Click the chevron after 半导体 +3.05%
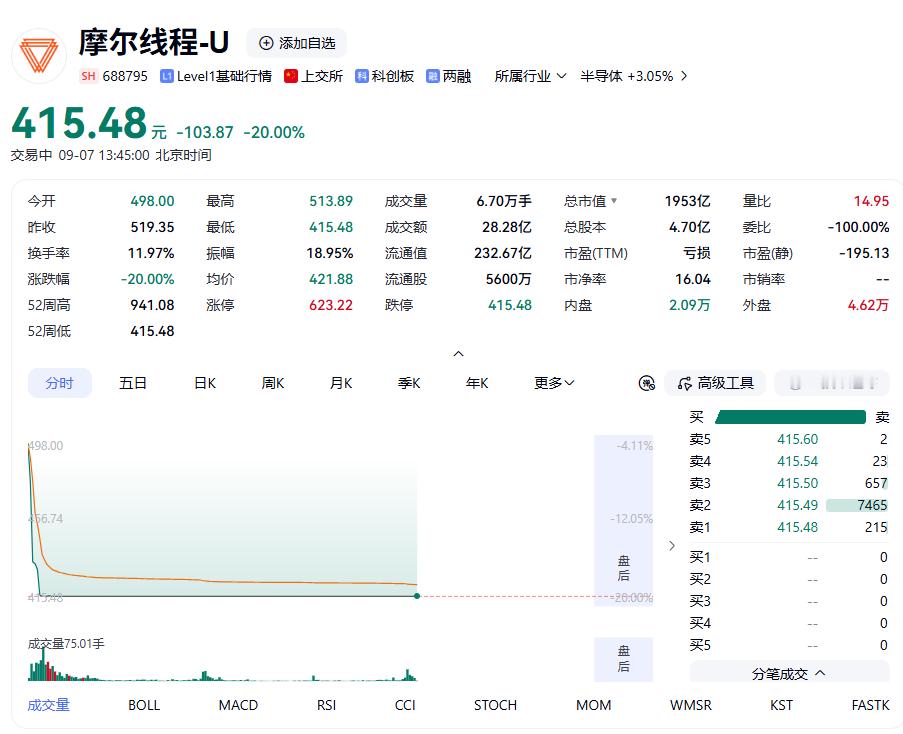The image size is (903, 734). click(684, 76)
